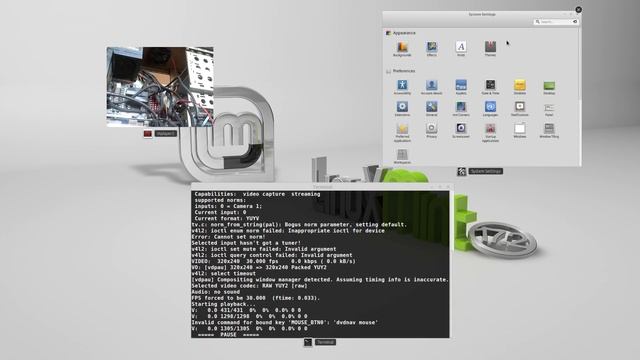Image resolution: width=640 pixels, height=360 pixels.
Task: Open the Panel settings icon
Action: (549, 109)
